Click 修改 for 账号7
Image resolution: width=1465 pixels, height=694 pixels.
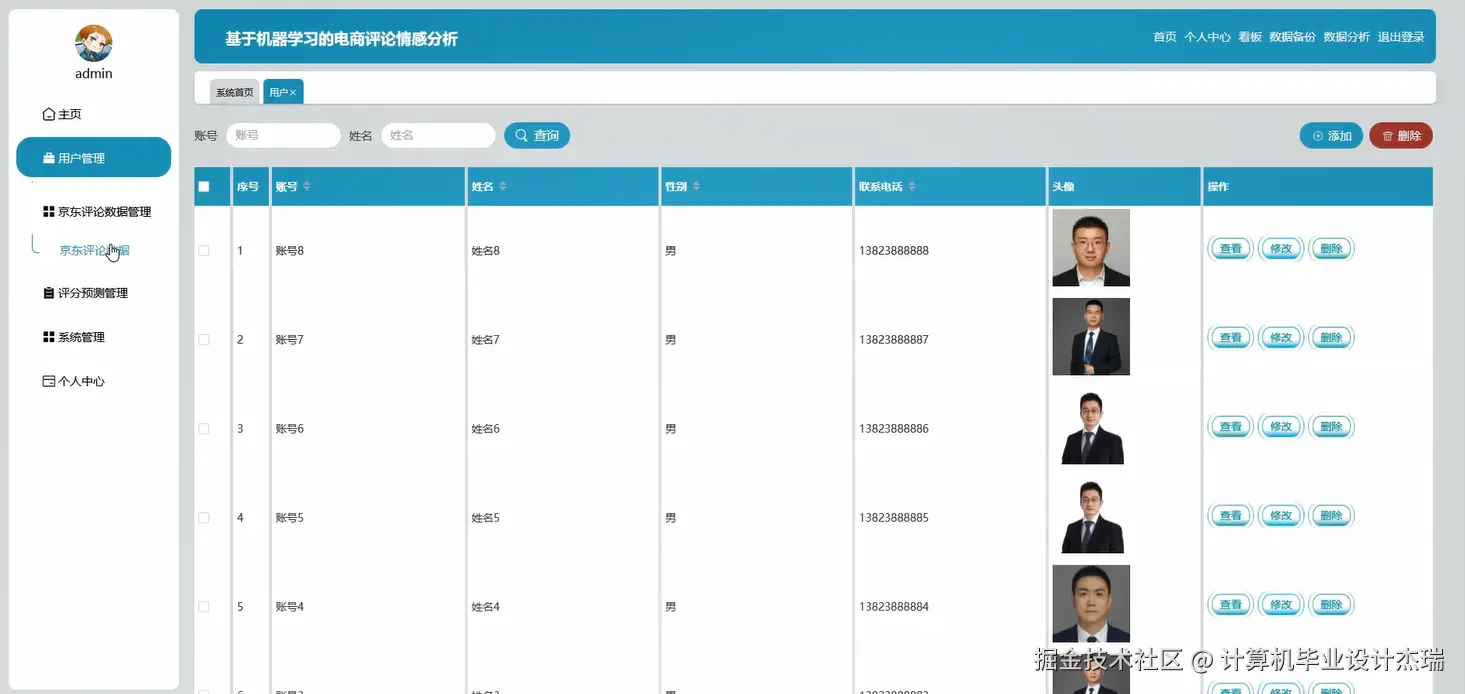[x=1281, y=338]
